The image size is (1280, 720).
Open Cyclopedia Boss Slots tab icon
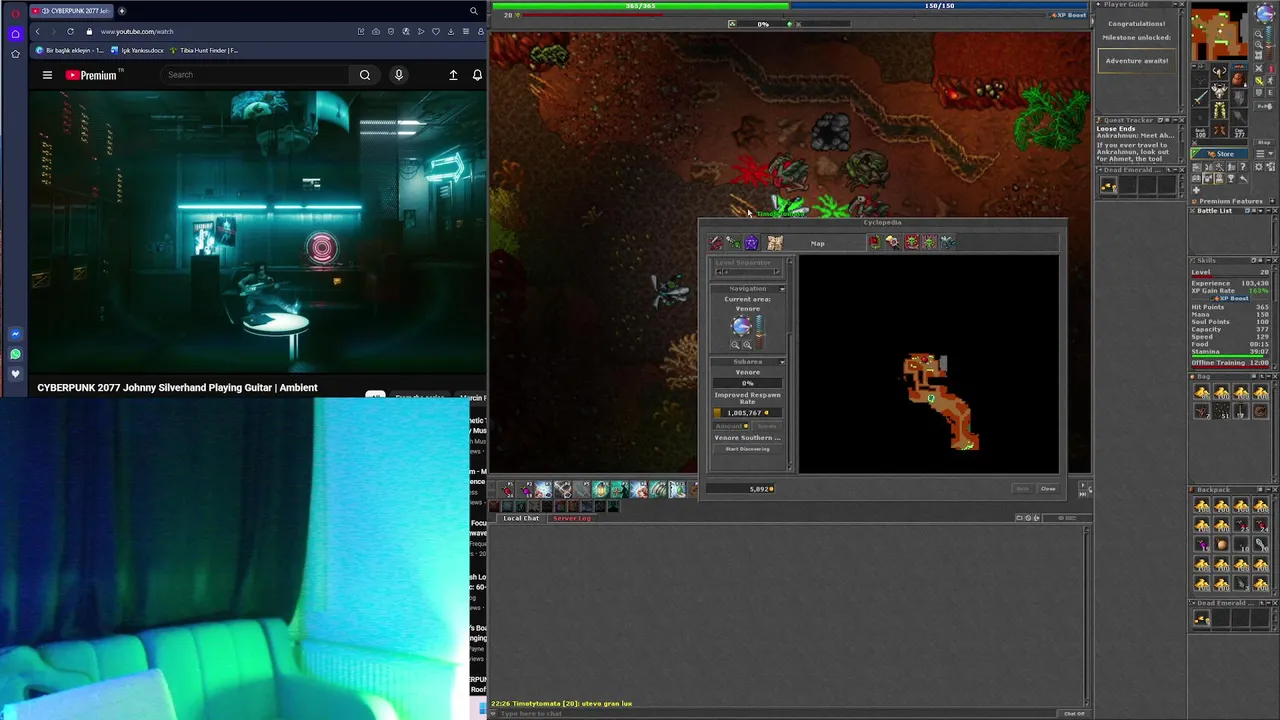coord(929,242)
